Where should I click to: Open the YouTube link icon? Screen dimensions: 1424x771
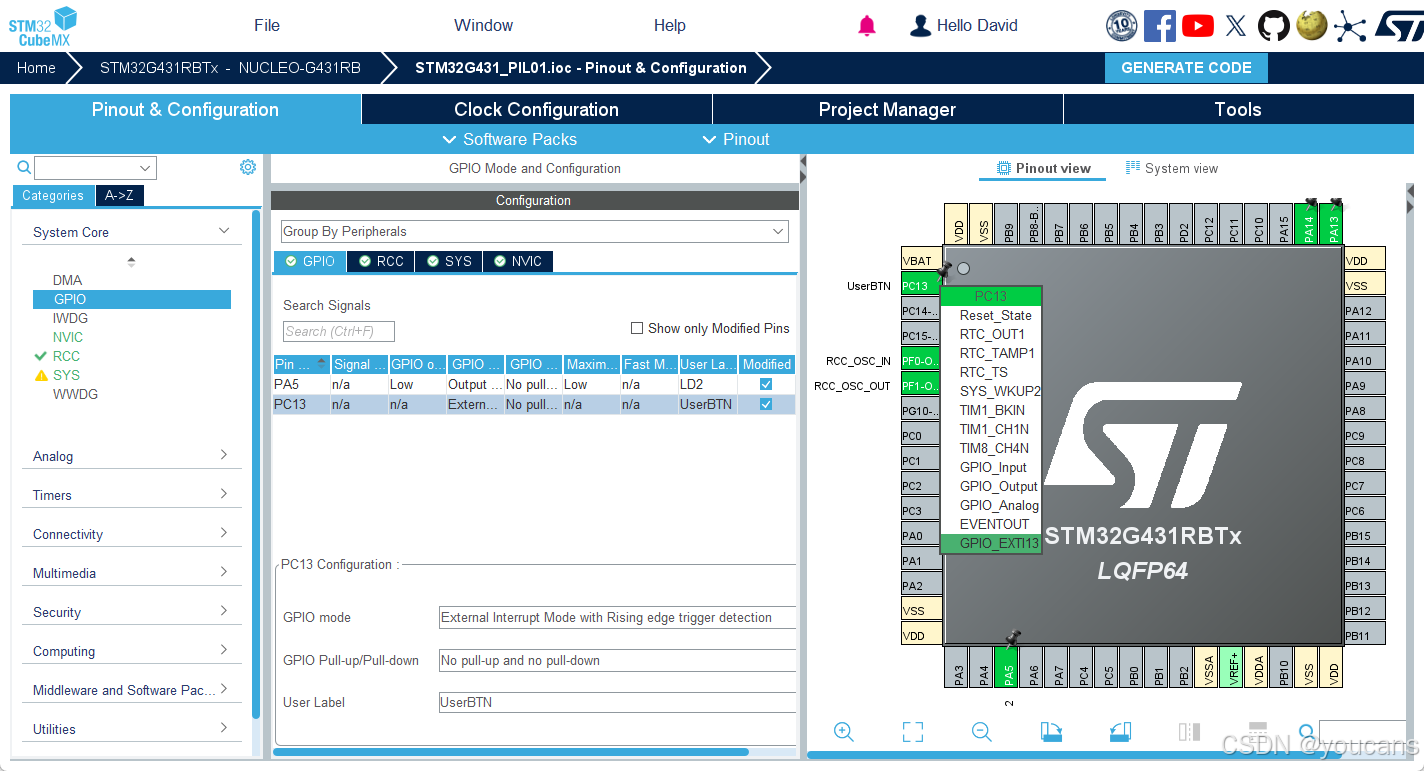(x=1197, y=26)
